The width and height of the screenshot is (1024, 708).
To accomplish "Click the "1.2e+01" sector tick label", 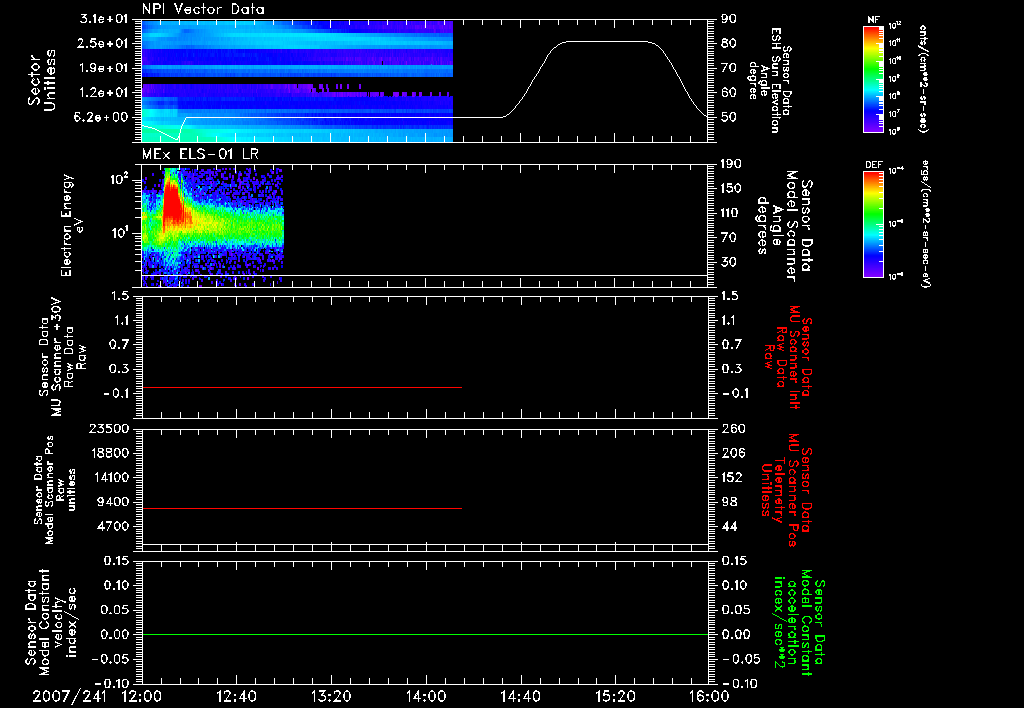I will click(104, 93).
